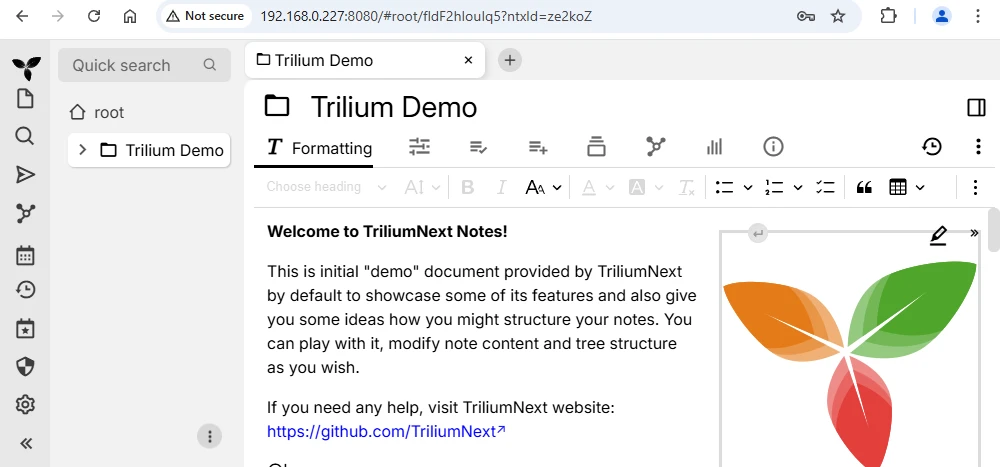Image resolution: width=1000 pixels, height=467 pixels.
Task: Open the insert table dropdown
Action: [906, 188]
